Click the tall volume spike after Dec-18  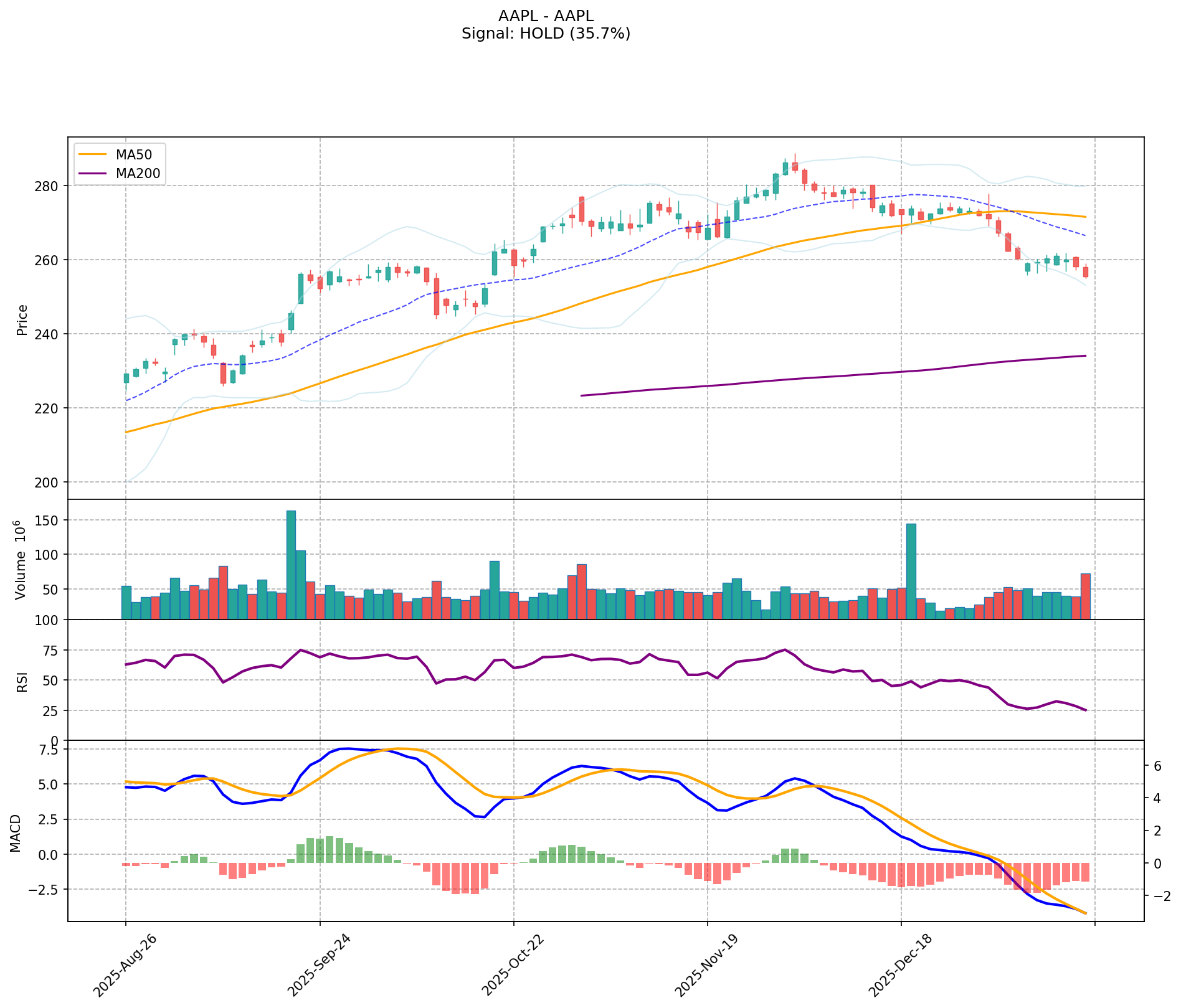click(x=911, y=570)
